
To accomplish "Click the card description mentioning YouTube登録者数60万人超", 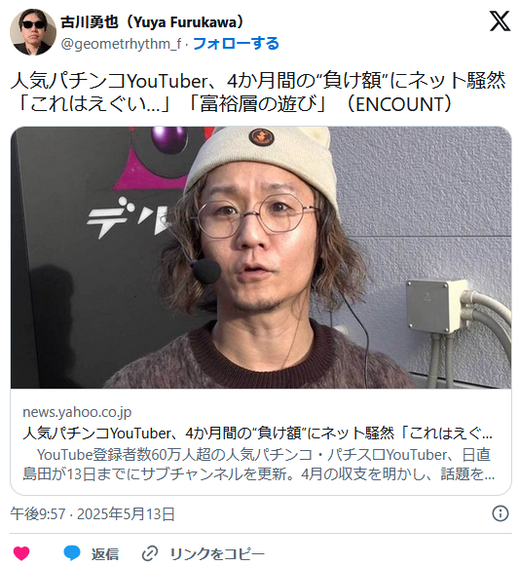I will coord(258,464).
